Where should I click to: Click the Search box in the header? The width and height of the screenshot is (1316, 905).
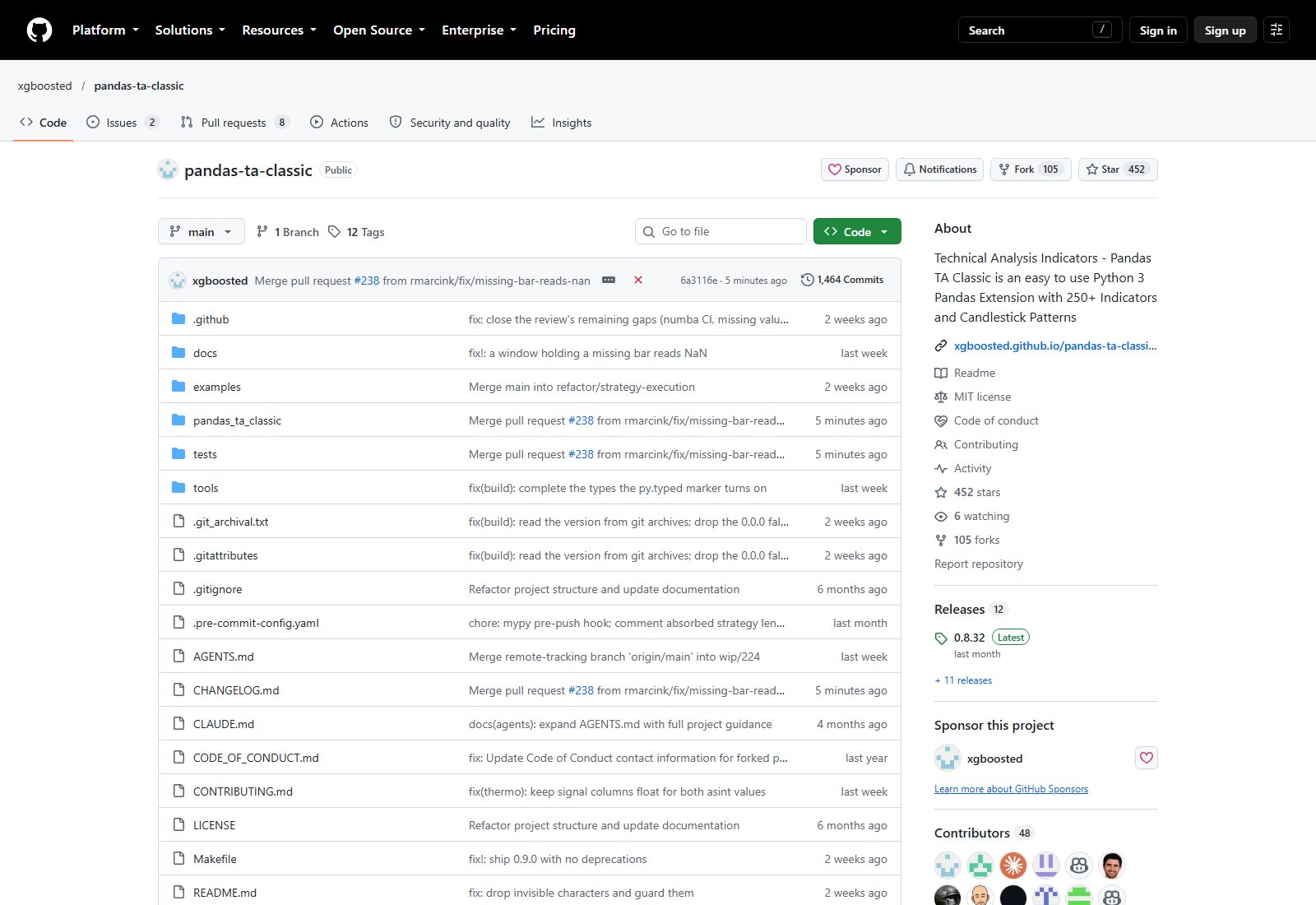1040,30
